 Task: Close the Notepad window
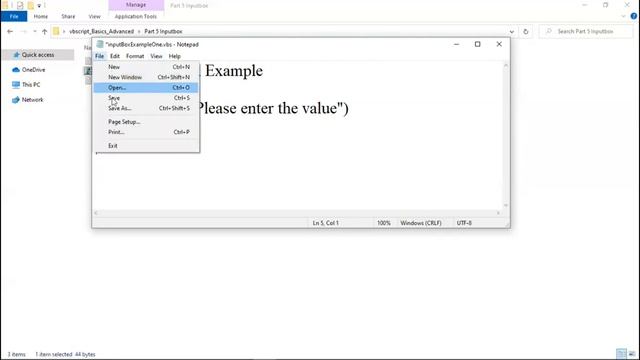(x=499, y=44)
